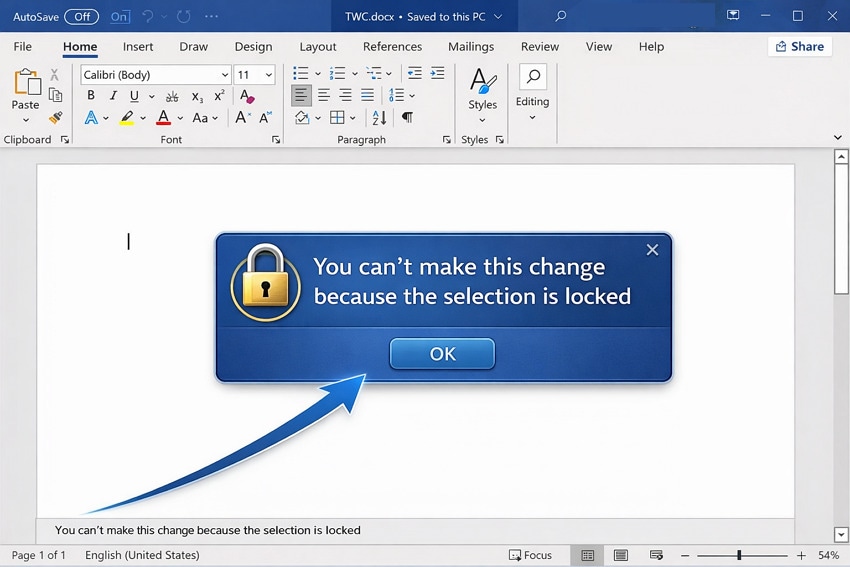Open the Paragraph dialog launcher
Image resolution: width=850 pixels, height=567 pixels.
(x=447, y=140)
